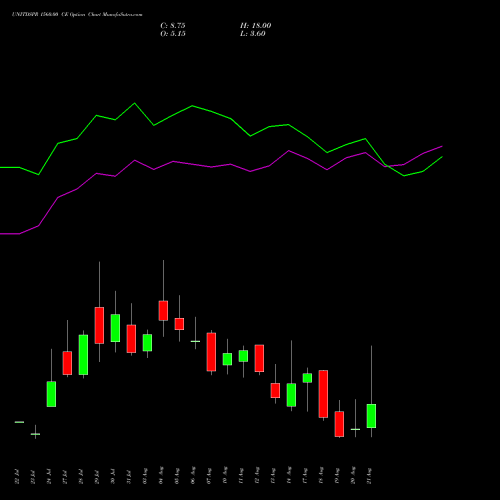Click the 18 Aug date label
This screenshot has height=500, width=500.
point(321,476)
